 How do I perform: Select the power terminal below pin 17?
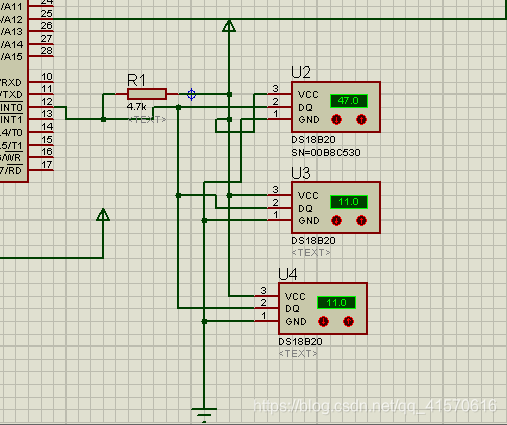tap(103, 215)
